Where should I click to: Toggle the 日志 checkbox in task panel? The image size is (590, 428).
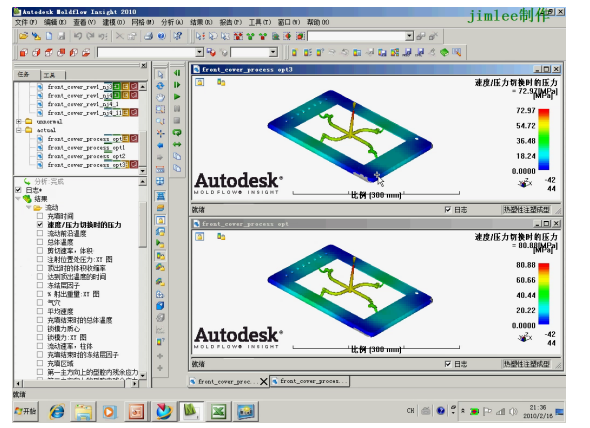coord(18,190)
